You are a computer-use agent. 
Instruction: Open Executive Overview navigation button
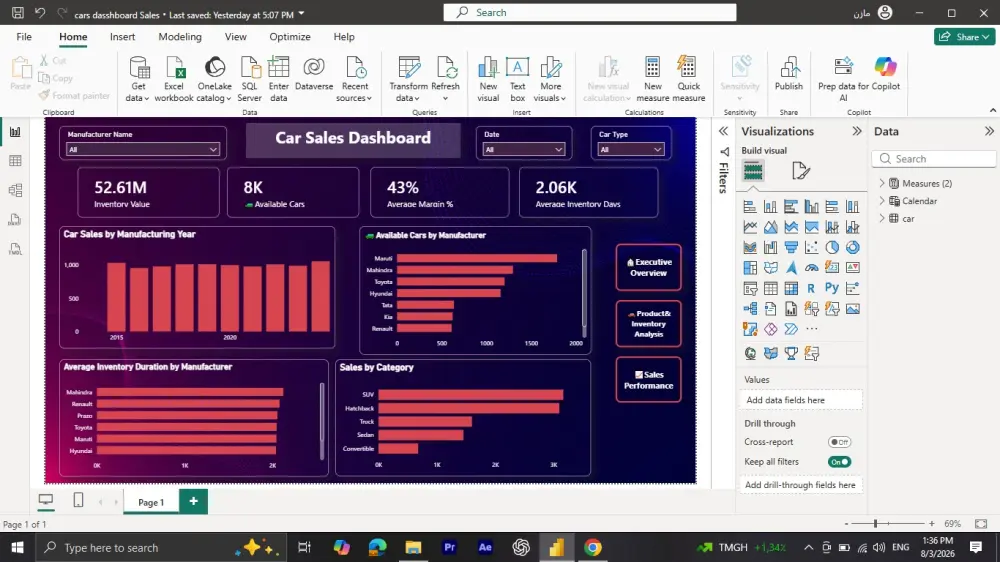[x=649, y=267]
